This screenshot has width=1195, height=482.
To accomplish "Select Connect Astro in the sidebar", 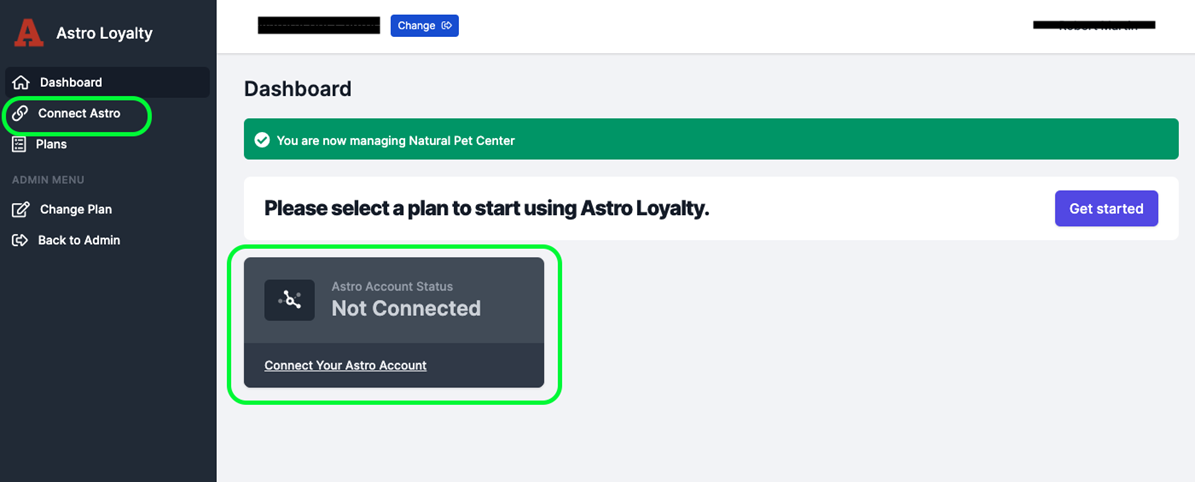I will coord(79,113).
